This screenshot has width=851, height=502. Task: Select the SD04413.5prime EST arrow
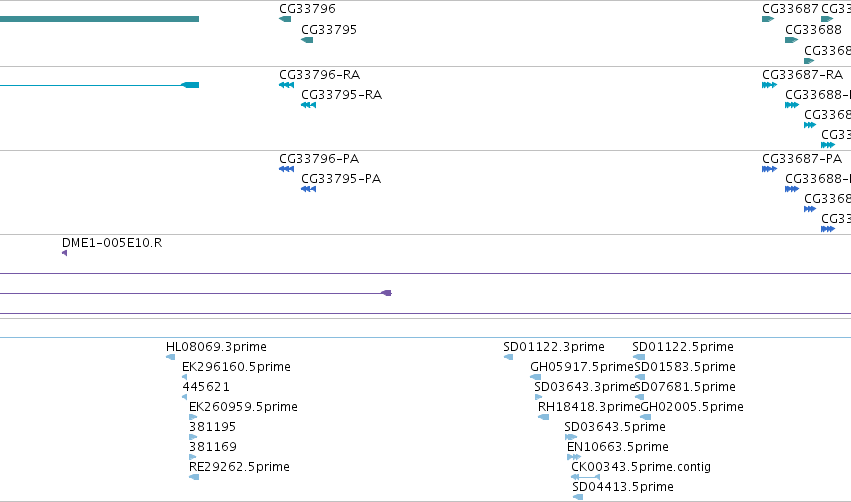[x=578, y=497]
